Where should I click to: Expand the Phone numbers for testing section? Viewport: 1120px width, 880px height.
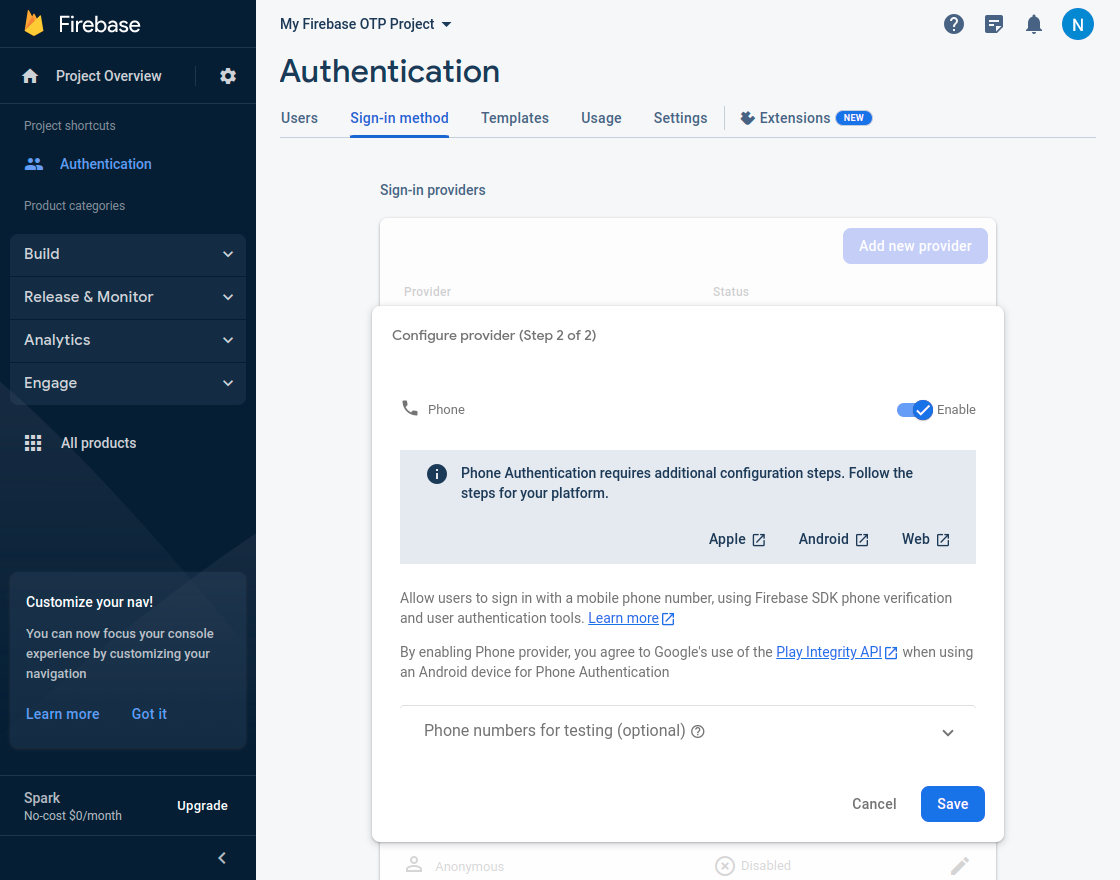947,732
